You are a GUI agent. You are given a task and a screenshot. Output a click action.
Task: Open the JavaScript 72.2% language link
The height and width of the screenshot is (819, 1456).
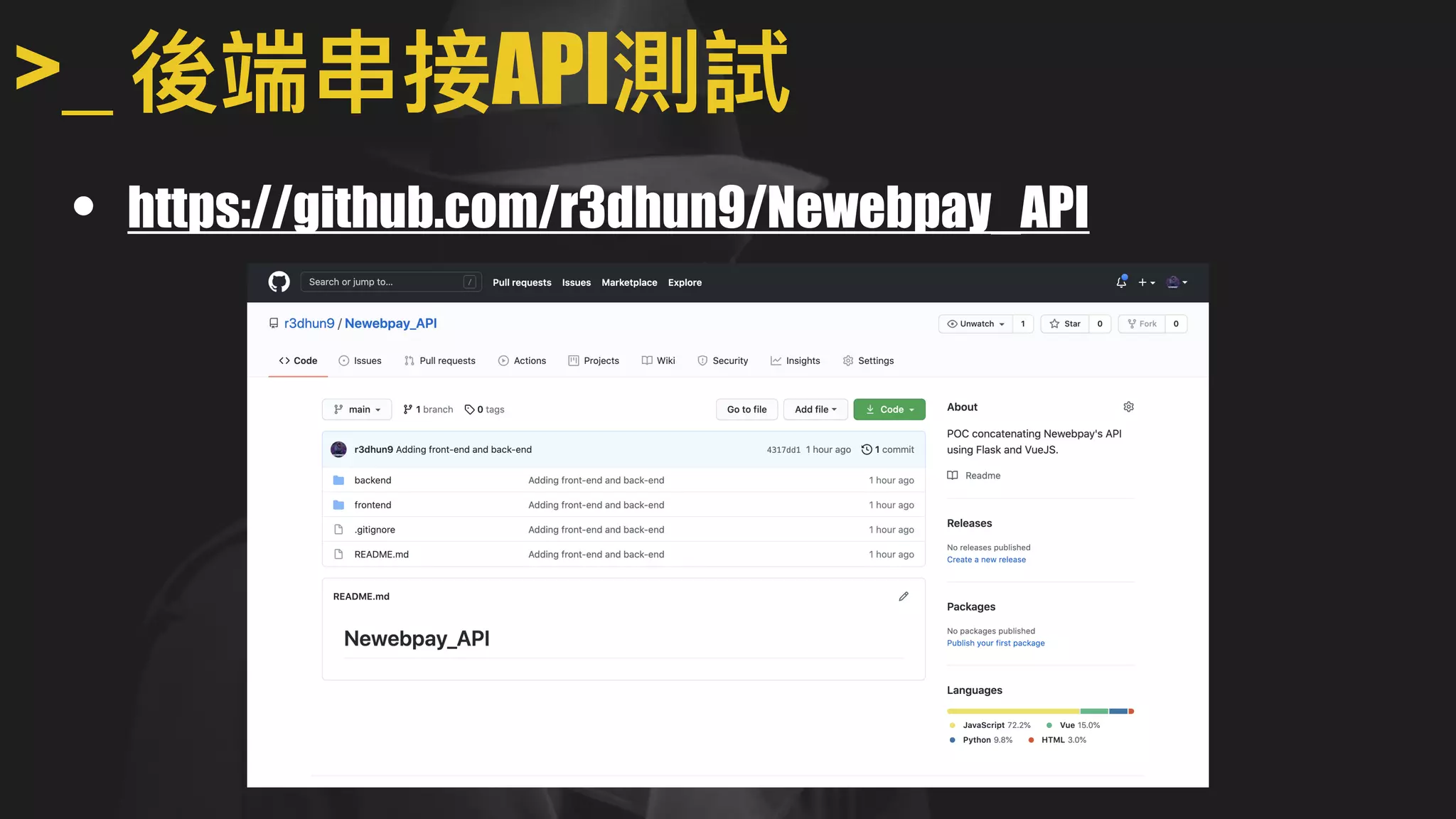[x=990, y=725]
